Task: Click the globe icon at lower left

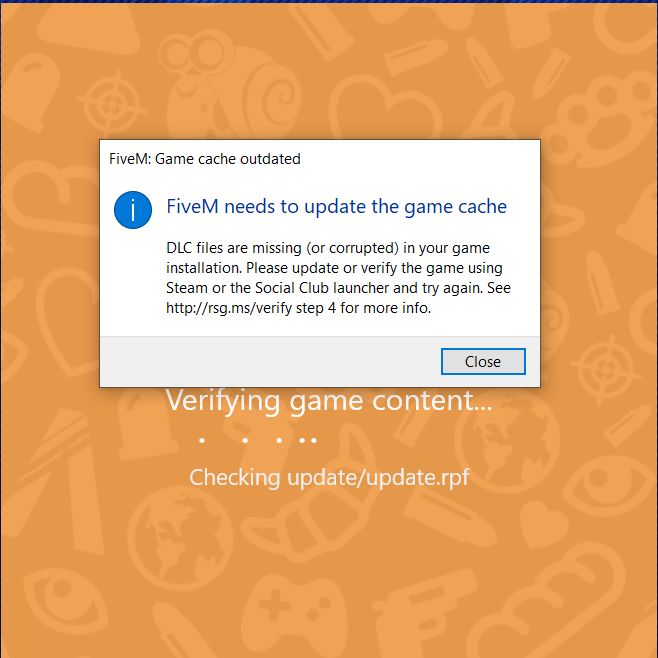Action: [x=180, y=539]
